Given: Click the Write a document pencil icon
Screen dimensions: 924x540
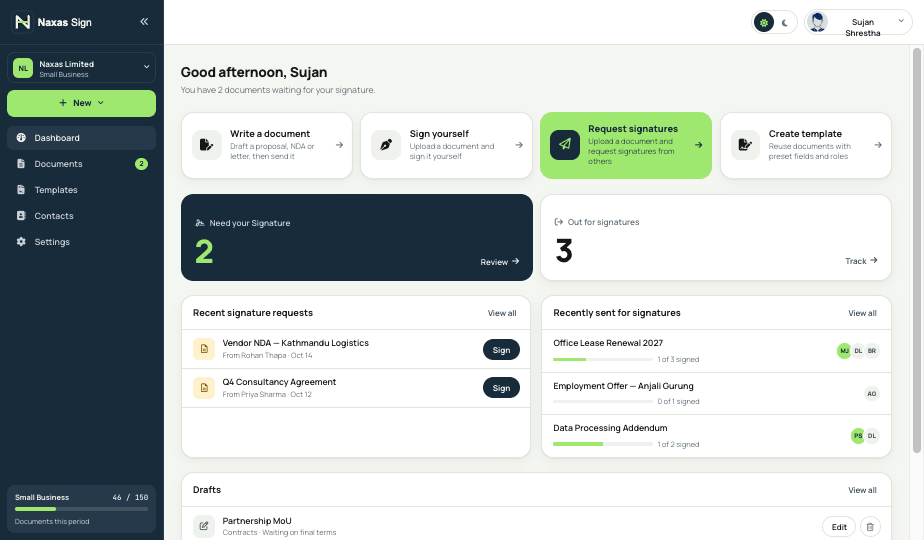Looking at the screenshot, I should tap(207, 145).
